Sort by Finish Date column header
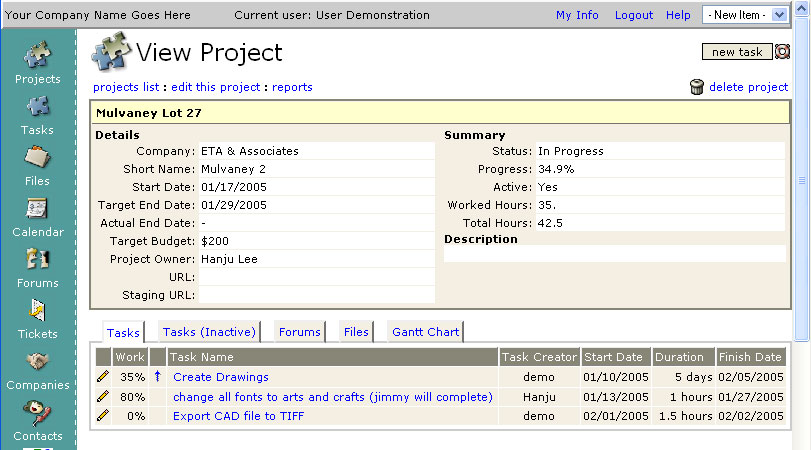Screen dimensions: 811x450 [x=751, y=357]
